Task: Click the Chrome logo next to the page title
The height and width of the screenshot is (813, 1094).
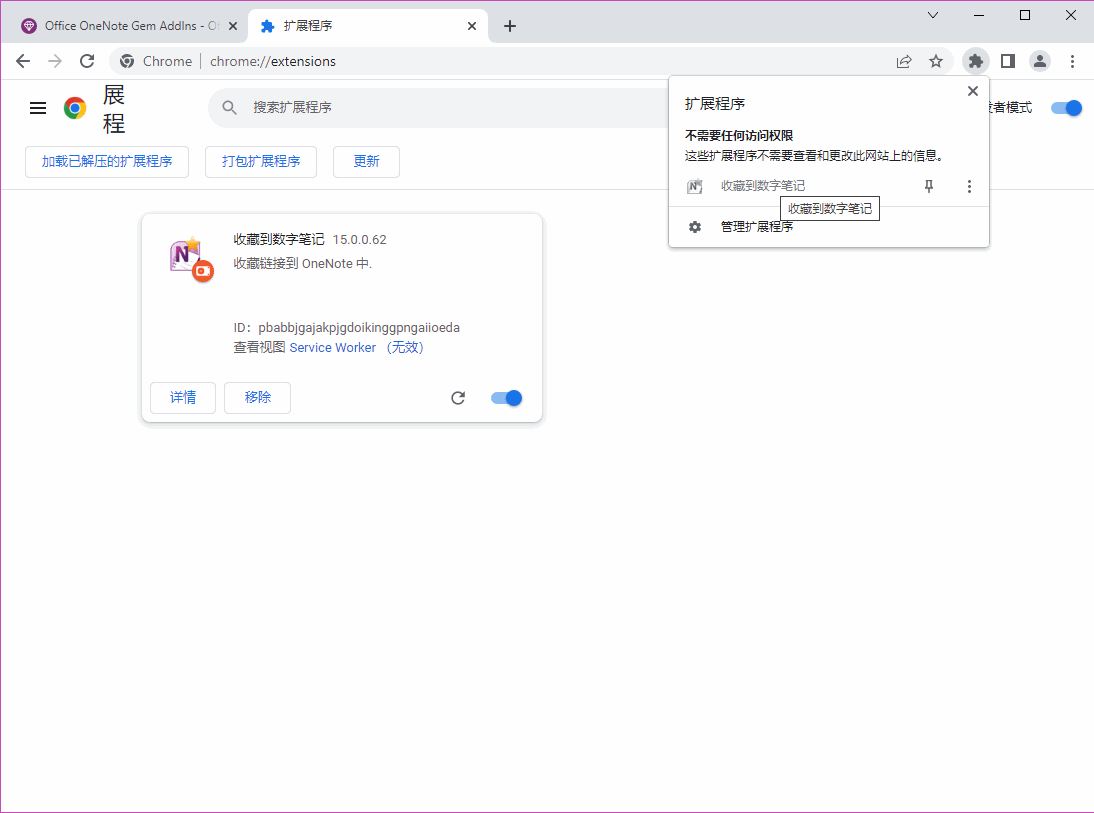Action: tap(75, 108)
